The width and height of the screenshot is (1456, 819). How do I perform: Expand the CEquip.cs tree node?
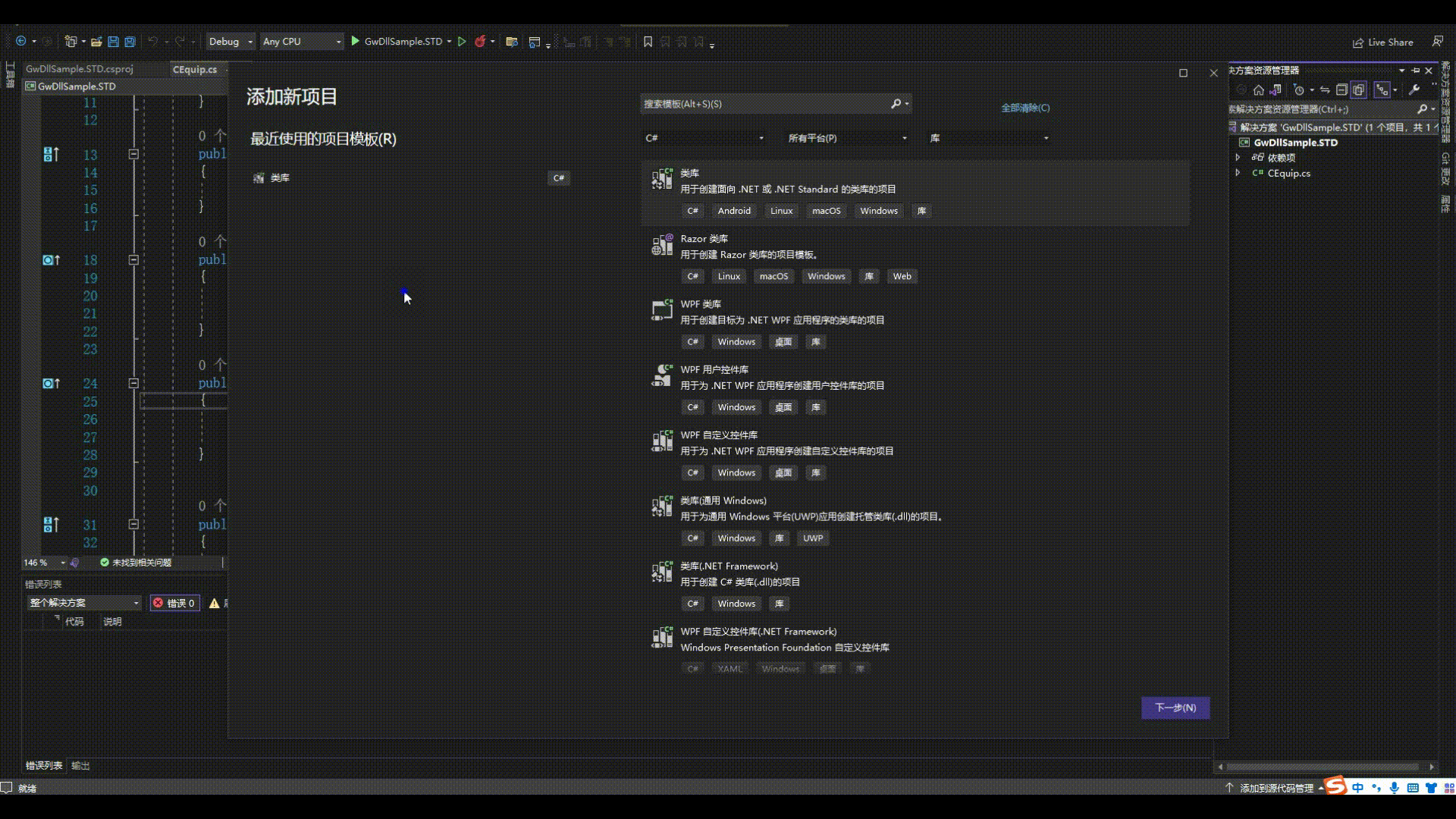click(x=1238, y=173)
